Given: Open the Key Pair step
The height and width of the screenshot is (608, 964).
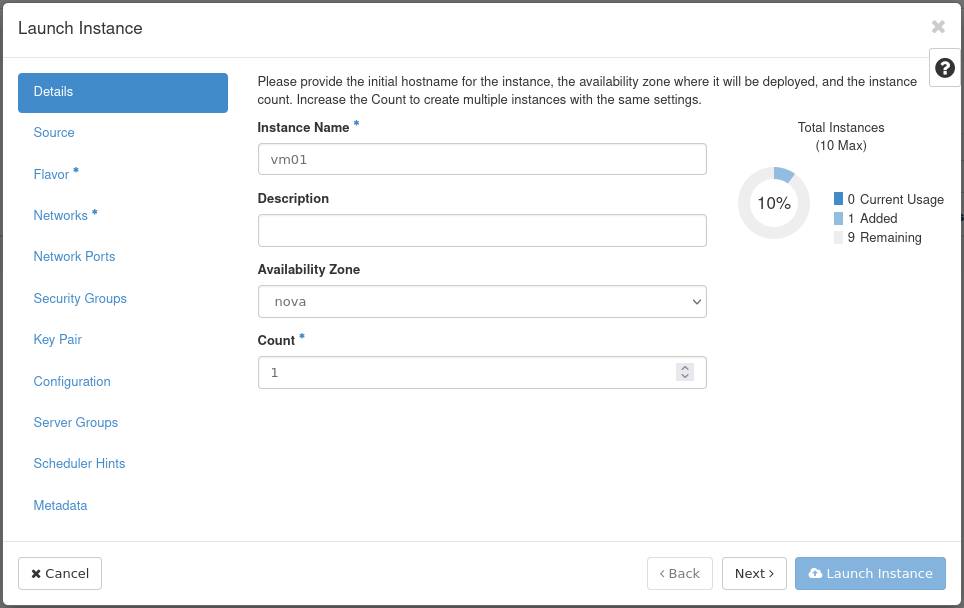Looking at the screenshot, I should 58,340.
